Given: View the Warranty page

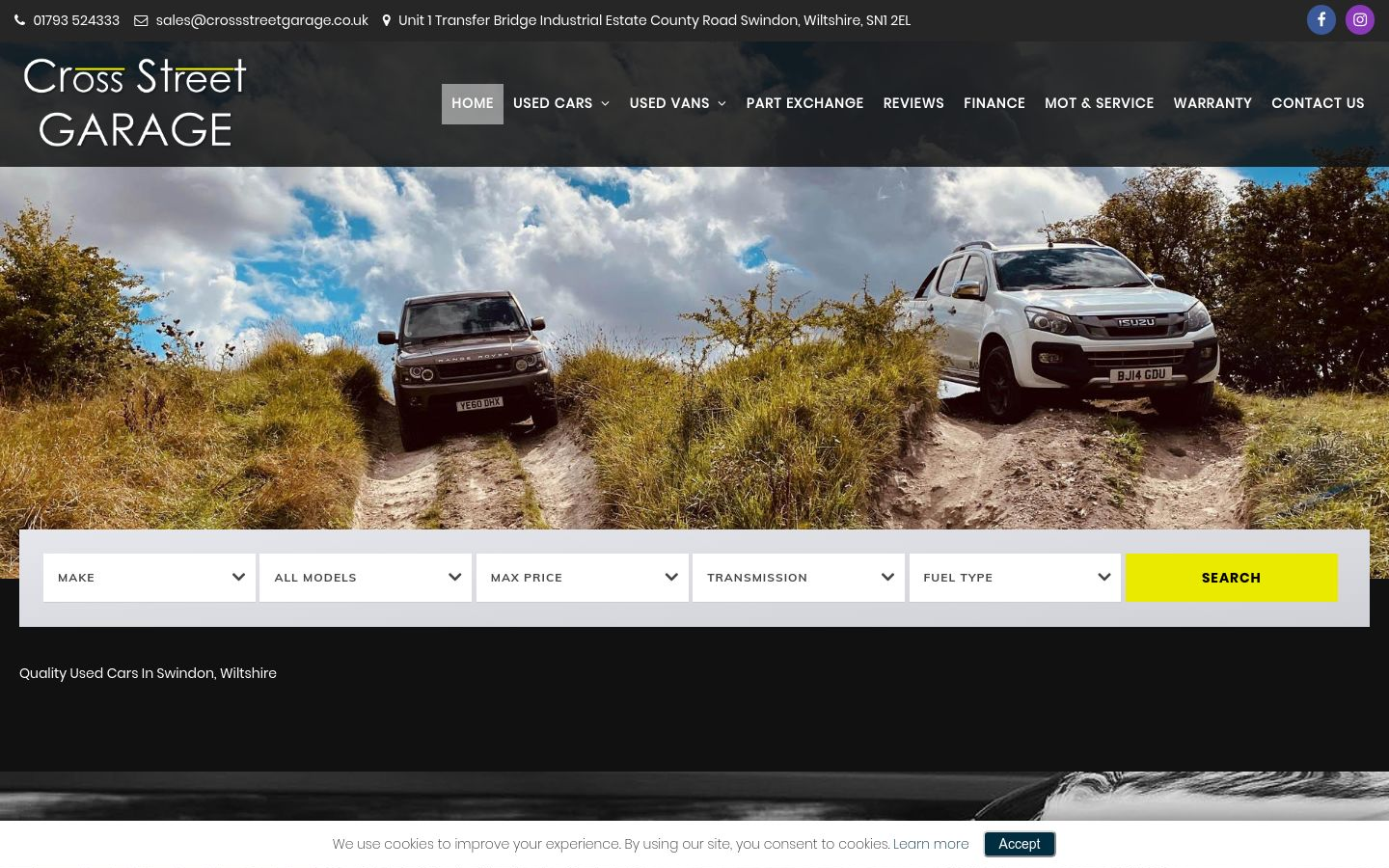Looking at the screenshot, I should click(x=1212, y=103).
